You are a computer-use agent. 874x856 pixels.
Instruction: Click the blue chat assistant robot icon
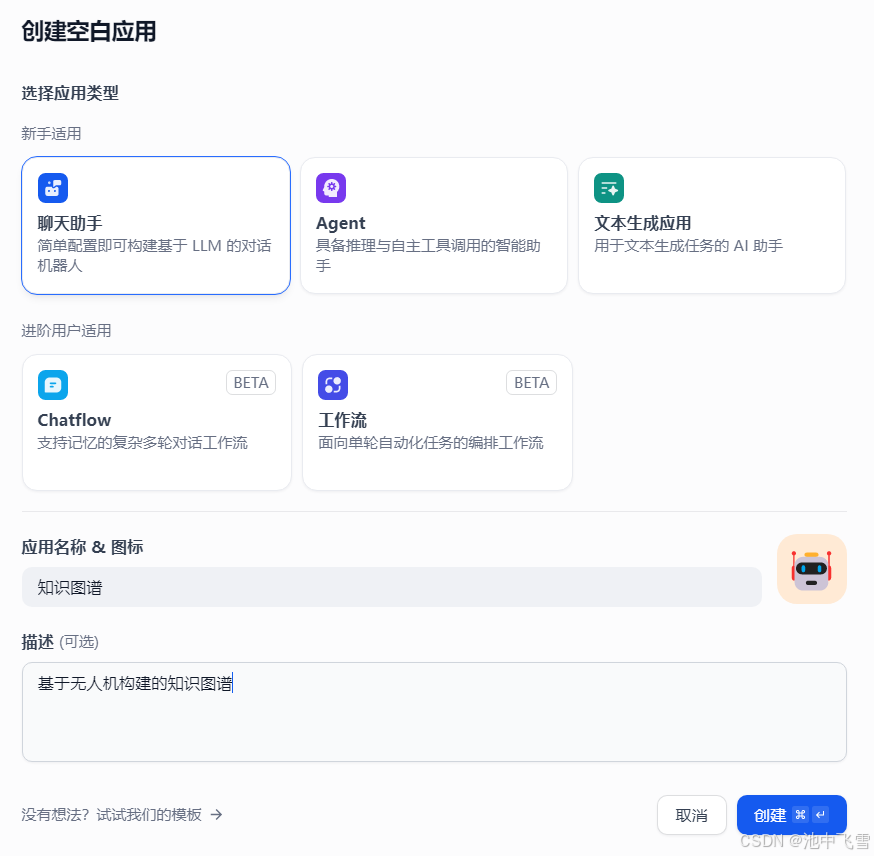[53, 188]
